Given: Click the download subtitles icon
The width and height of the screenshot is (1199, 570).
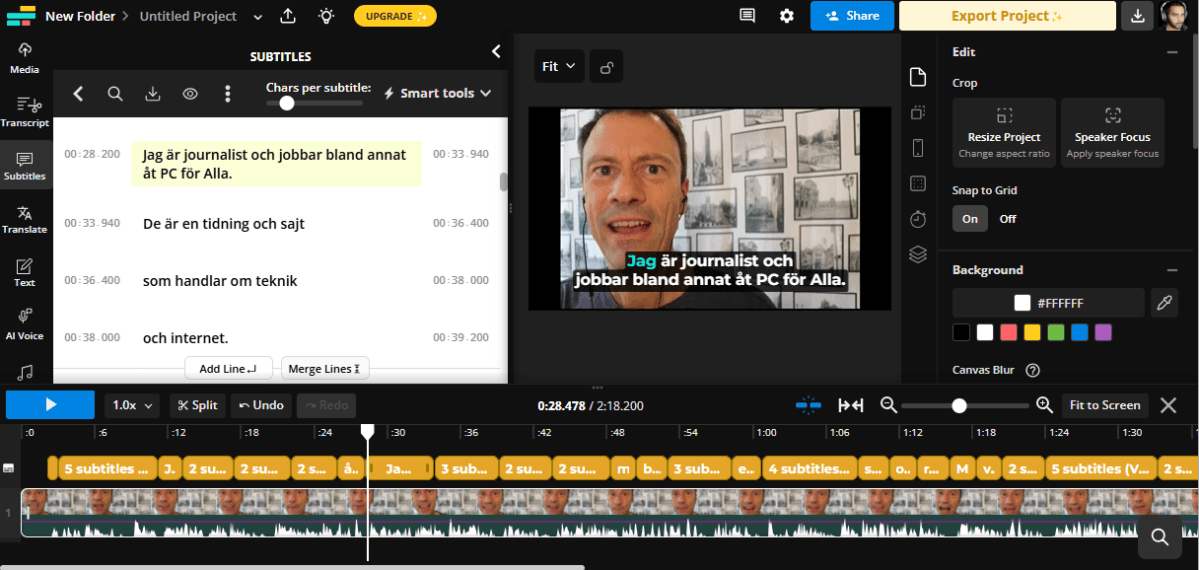Looking at the screenshot, I should click(153, 94).
